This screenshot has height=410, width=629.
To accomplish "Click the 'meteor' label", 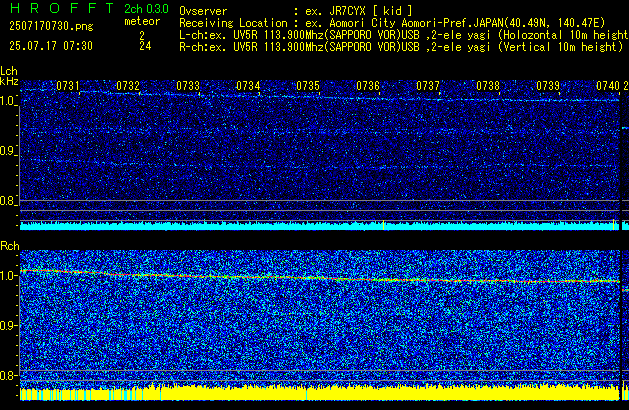I will tap(142, 21).
